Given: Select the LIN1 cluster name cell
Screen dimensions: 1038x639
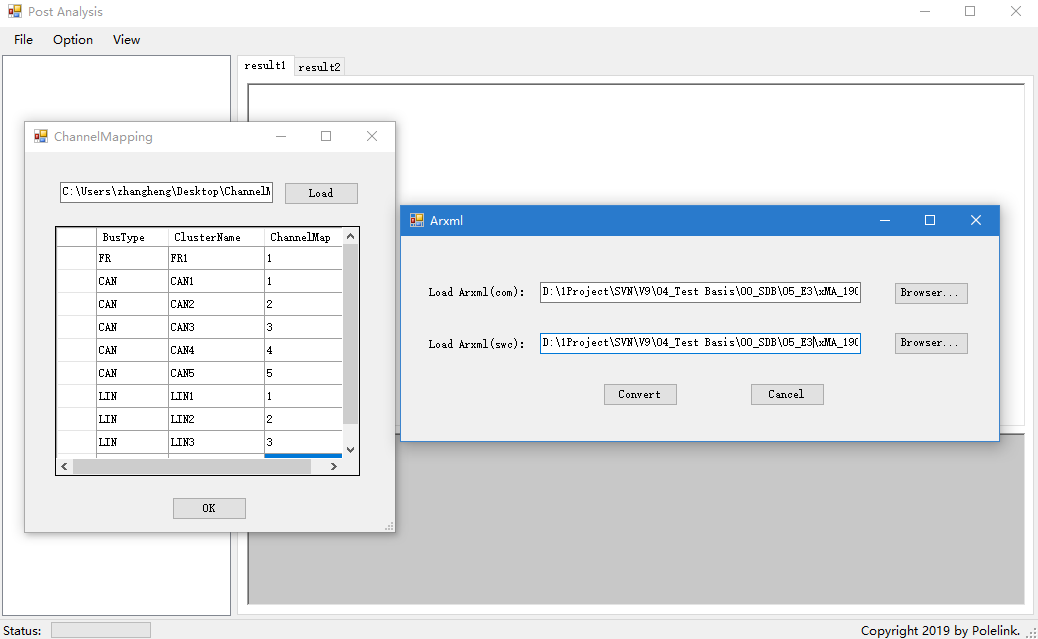Looking at the screenshot, I should pyautogui.click(x=216, y=396).
